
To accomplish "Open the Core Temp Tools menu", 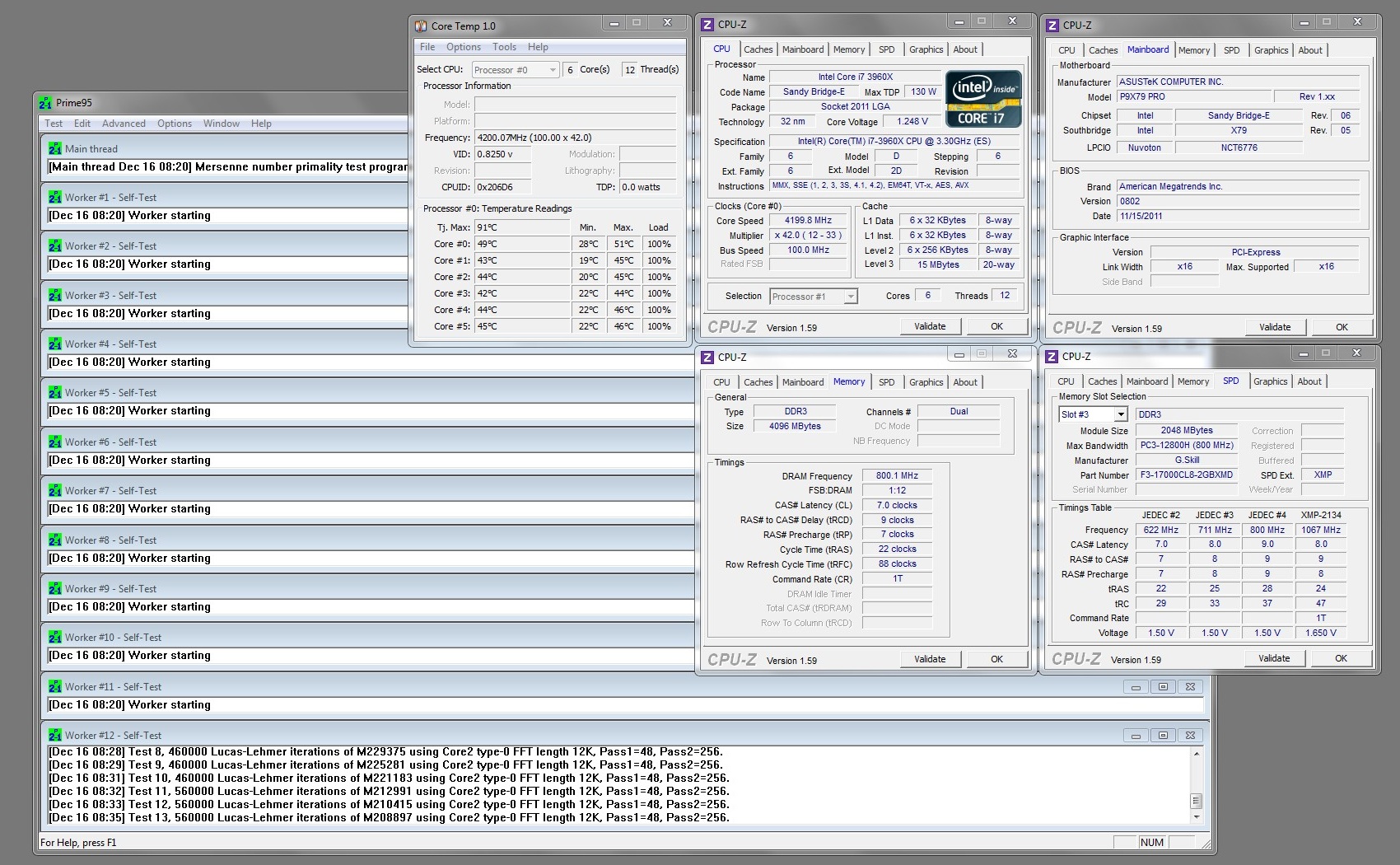I will coord(505,47).
